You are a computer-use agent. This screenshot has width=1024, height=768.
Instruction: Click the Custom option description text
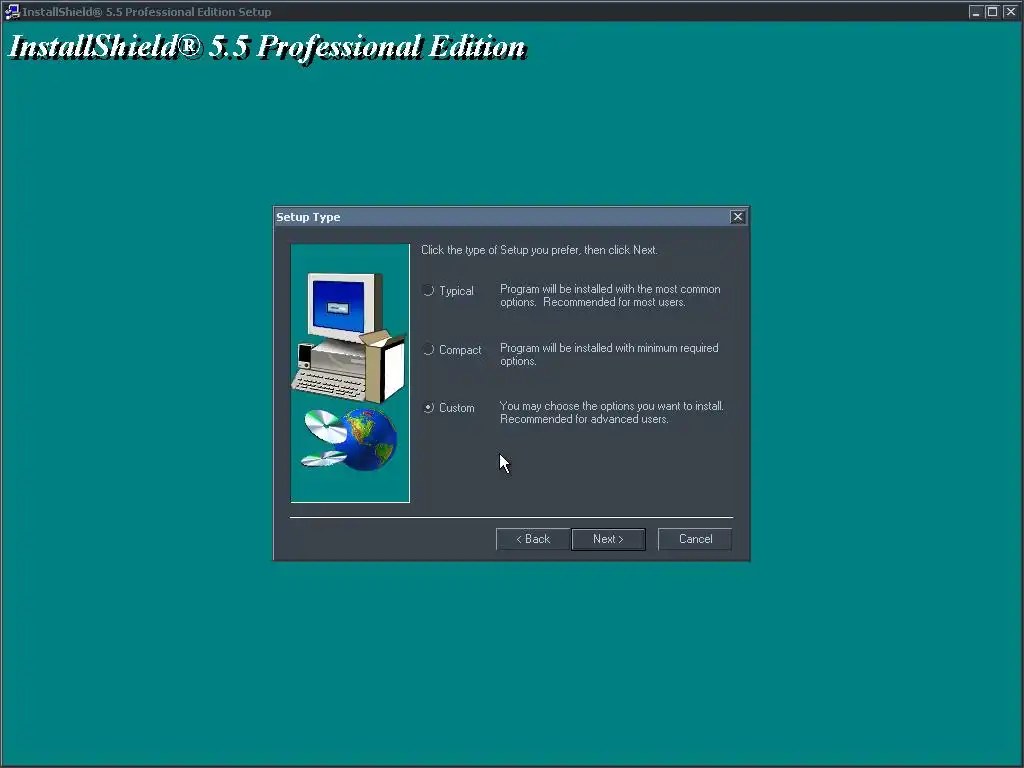(611, 412)
